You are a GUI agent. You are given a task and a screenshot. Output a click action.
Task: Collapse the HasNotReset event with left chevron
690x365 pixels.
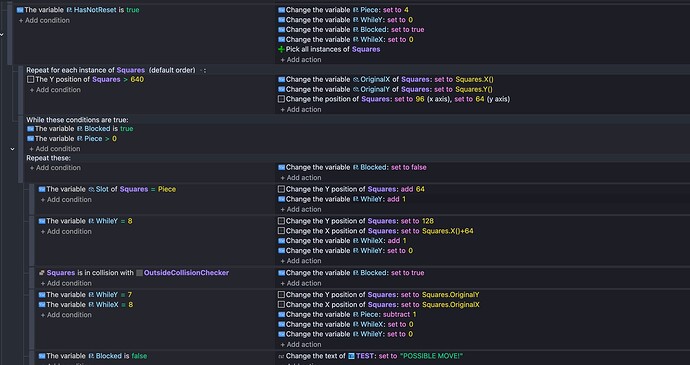[x=2, y=34]
